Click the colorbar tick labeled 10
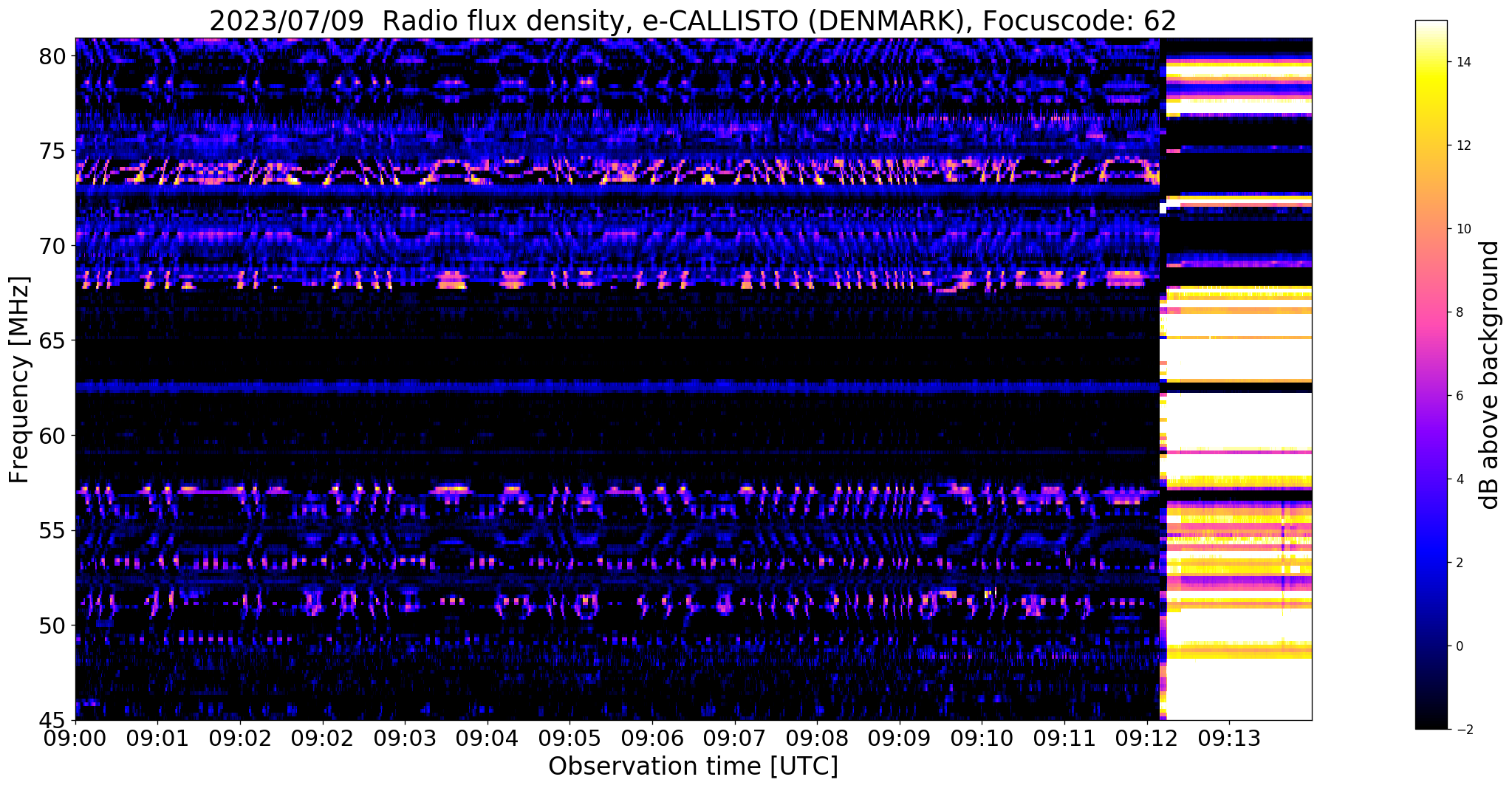The image size is (1512, 788). point(1462,229)
